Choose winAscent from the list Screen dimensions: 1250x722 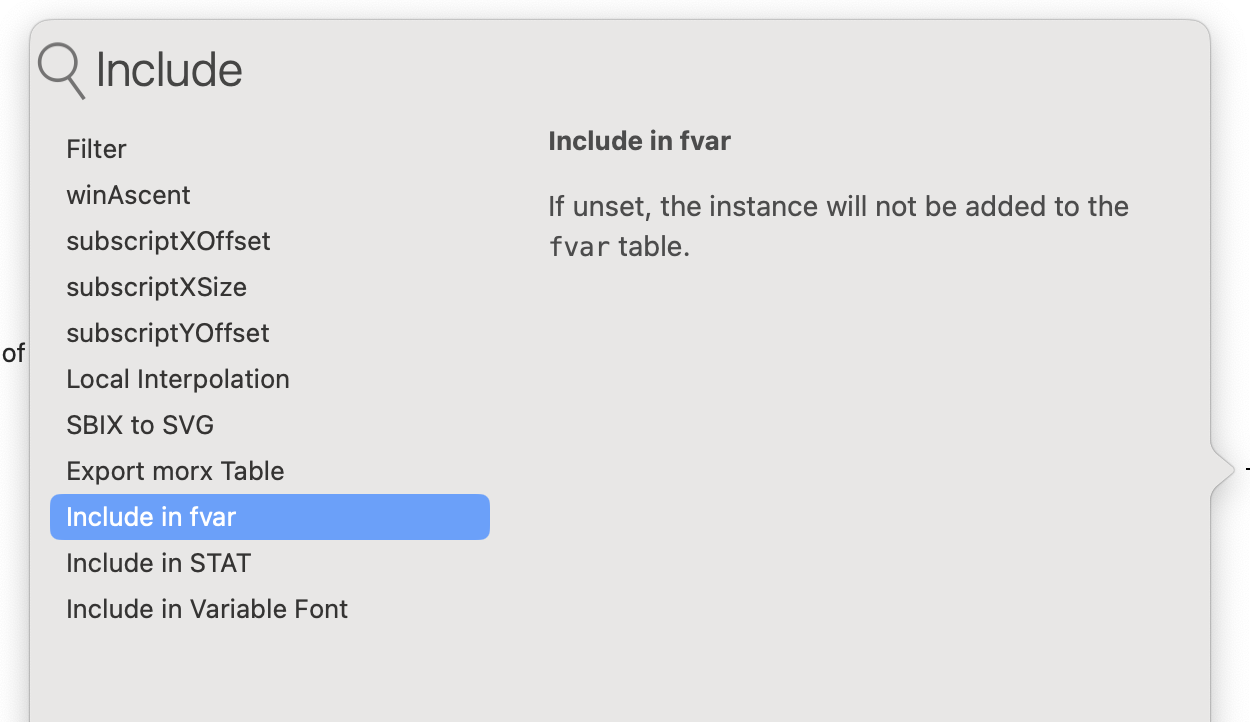click(128, 195)
